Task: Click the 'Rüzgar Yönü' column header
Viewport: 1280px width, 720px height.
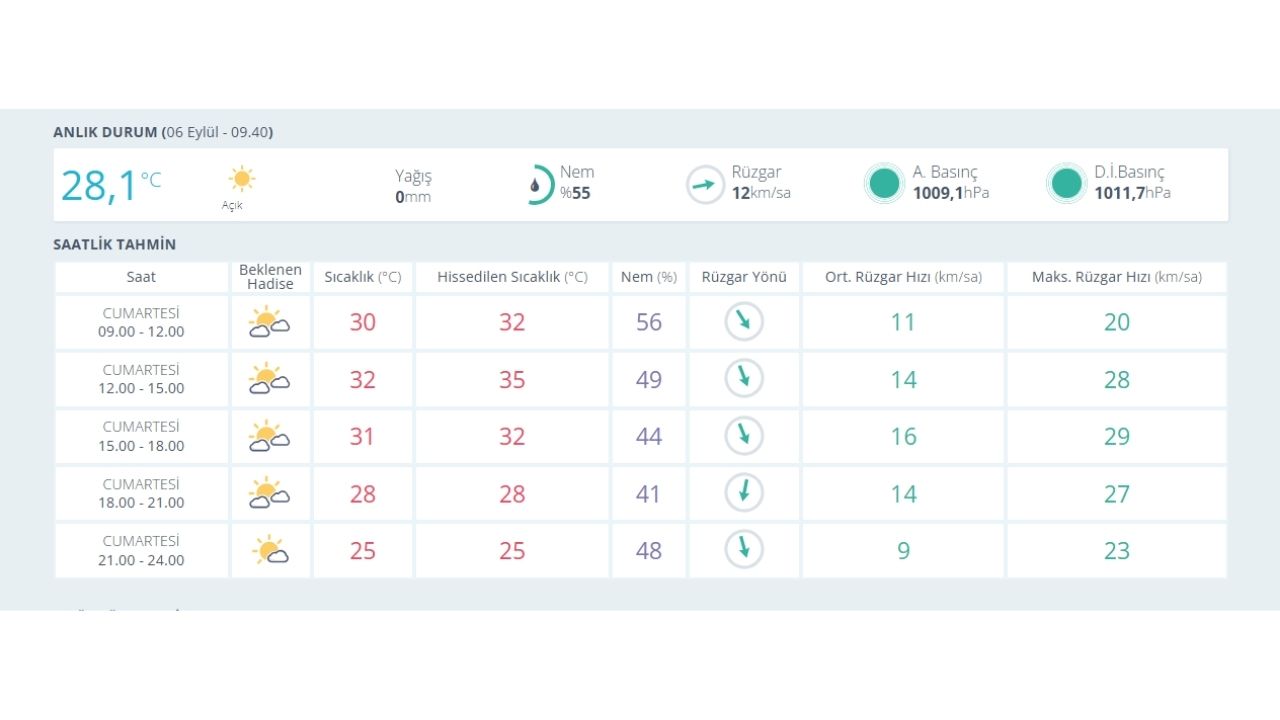Action: click(x=744, y=277)
